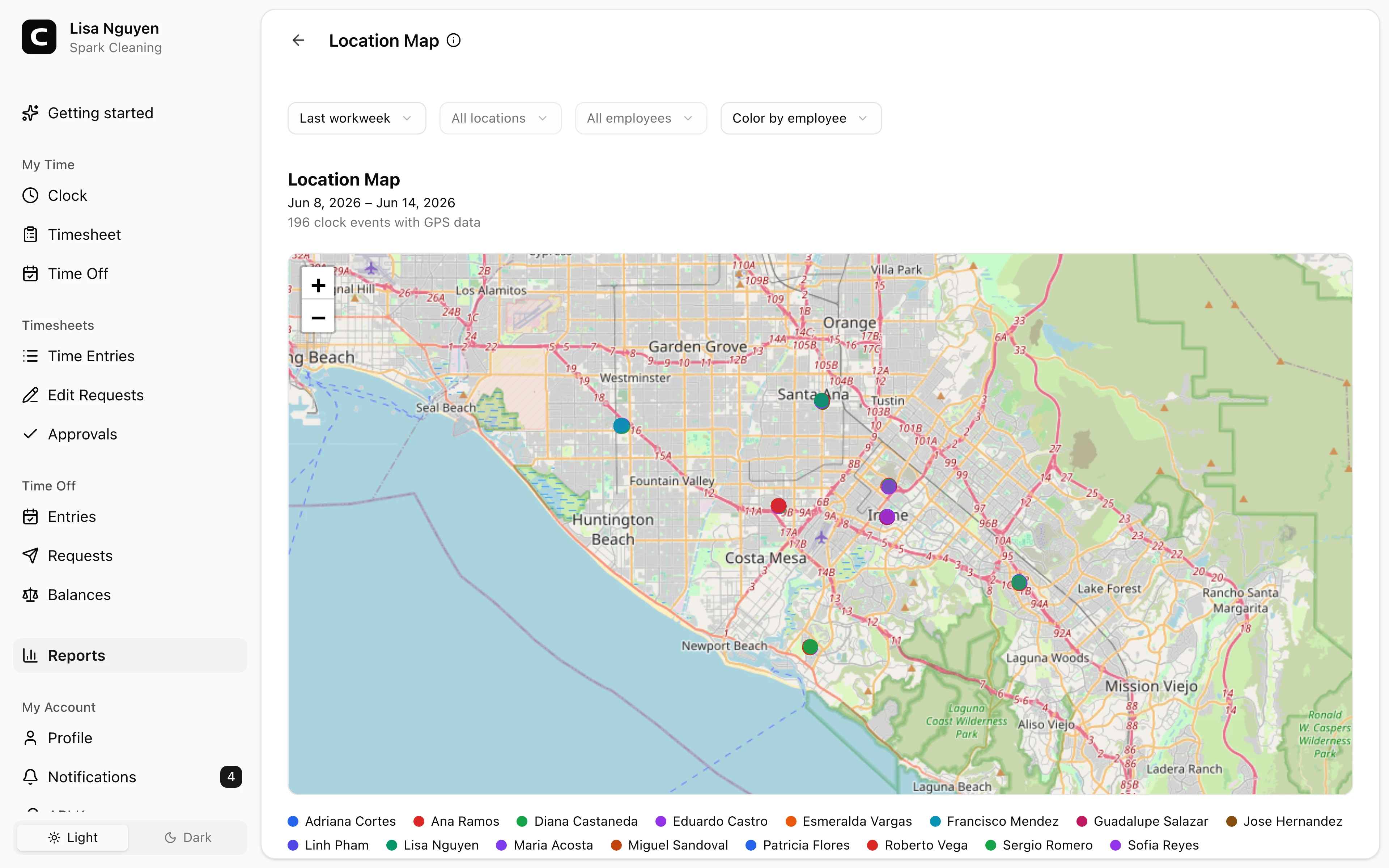Click Guadalupe Salazar legend name
The width and height of the screenshot is (1389, 868).
(x=1151, y=821)
